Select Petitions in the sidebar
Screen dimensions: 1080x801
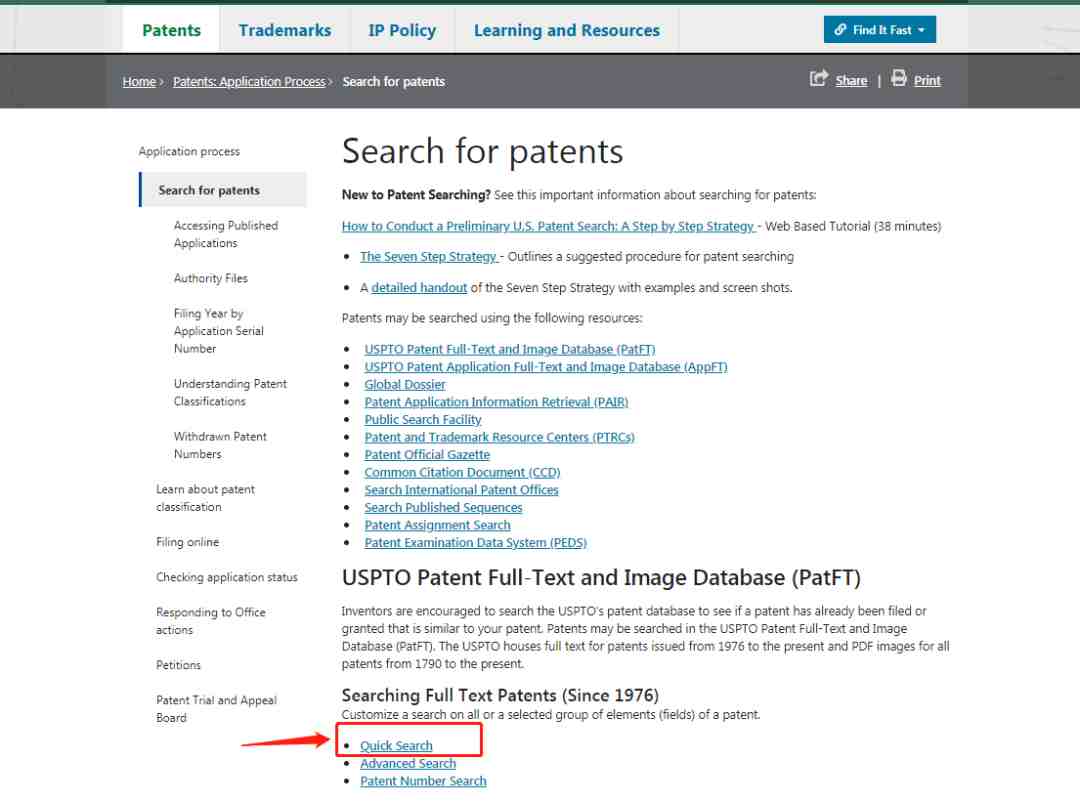178,665
